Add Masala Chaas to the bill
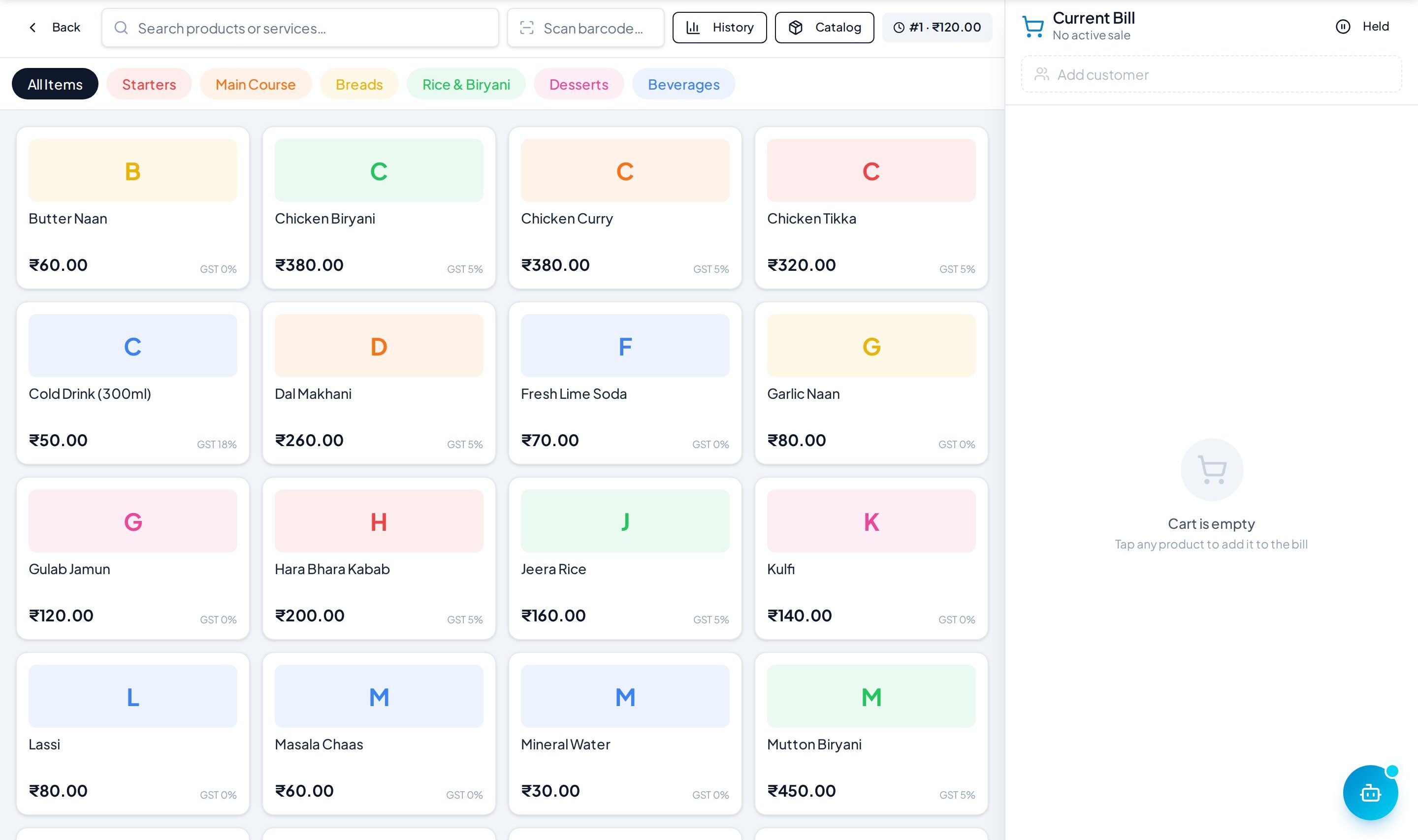The width and height of the screenshot is (1418, 840). tap(379, 734)
